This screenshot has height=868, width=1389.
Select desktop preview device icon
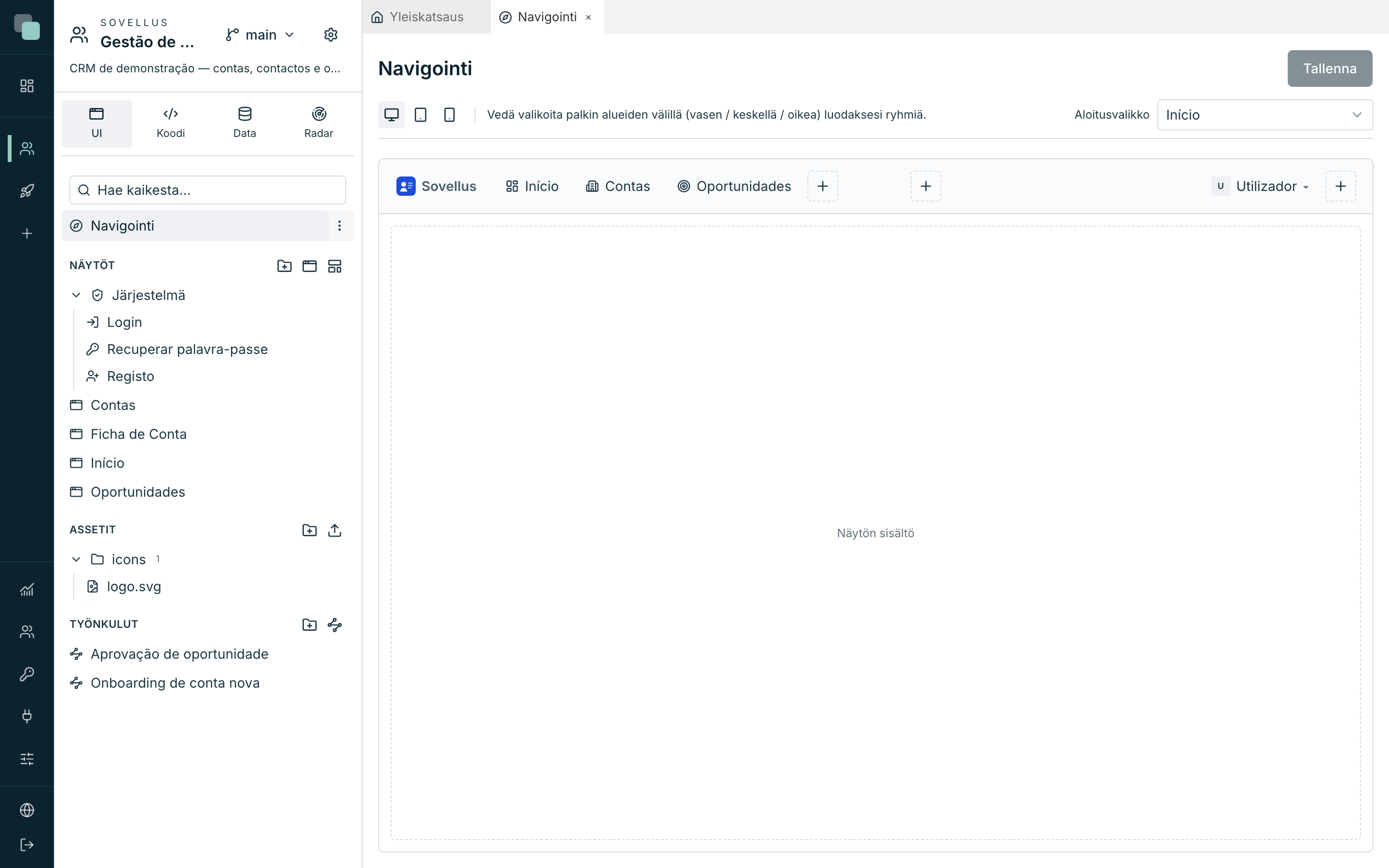point(392,115)
